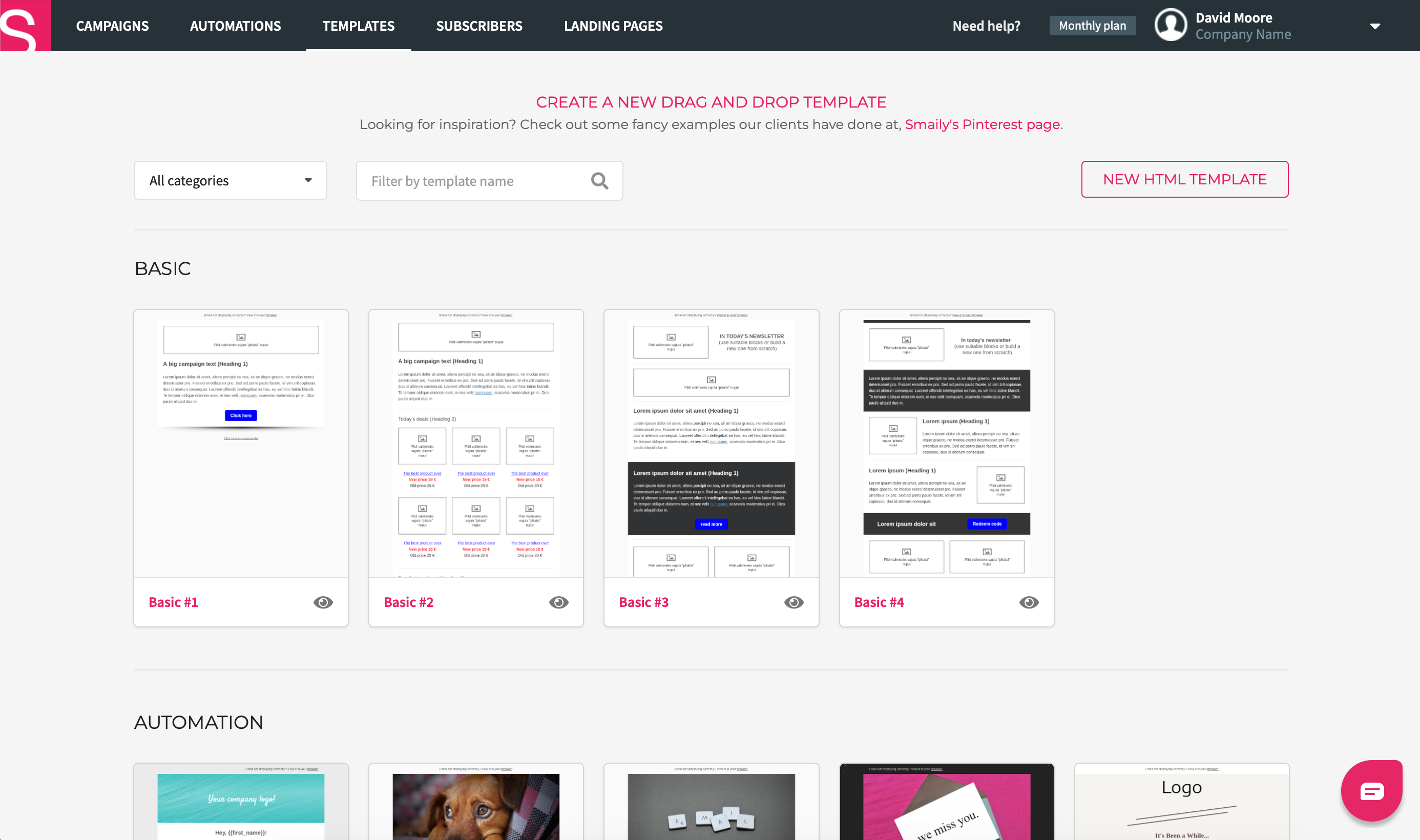Viewport: 1420px width, 840px height.
Task: Select the Basic #1 template thumbnail
Action: pyautogui.click(x=241, y=444)
